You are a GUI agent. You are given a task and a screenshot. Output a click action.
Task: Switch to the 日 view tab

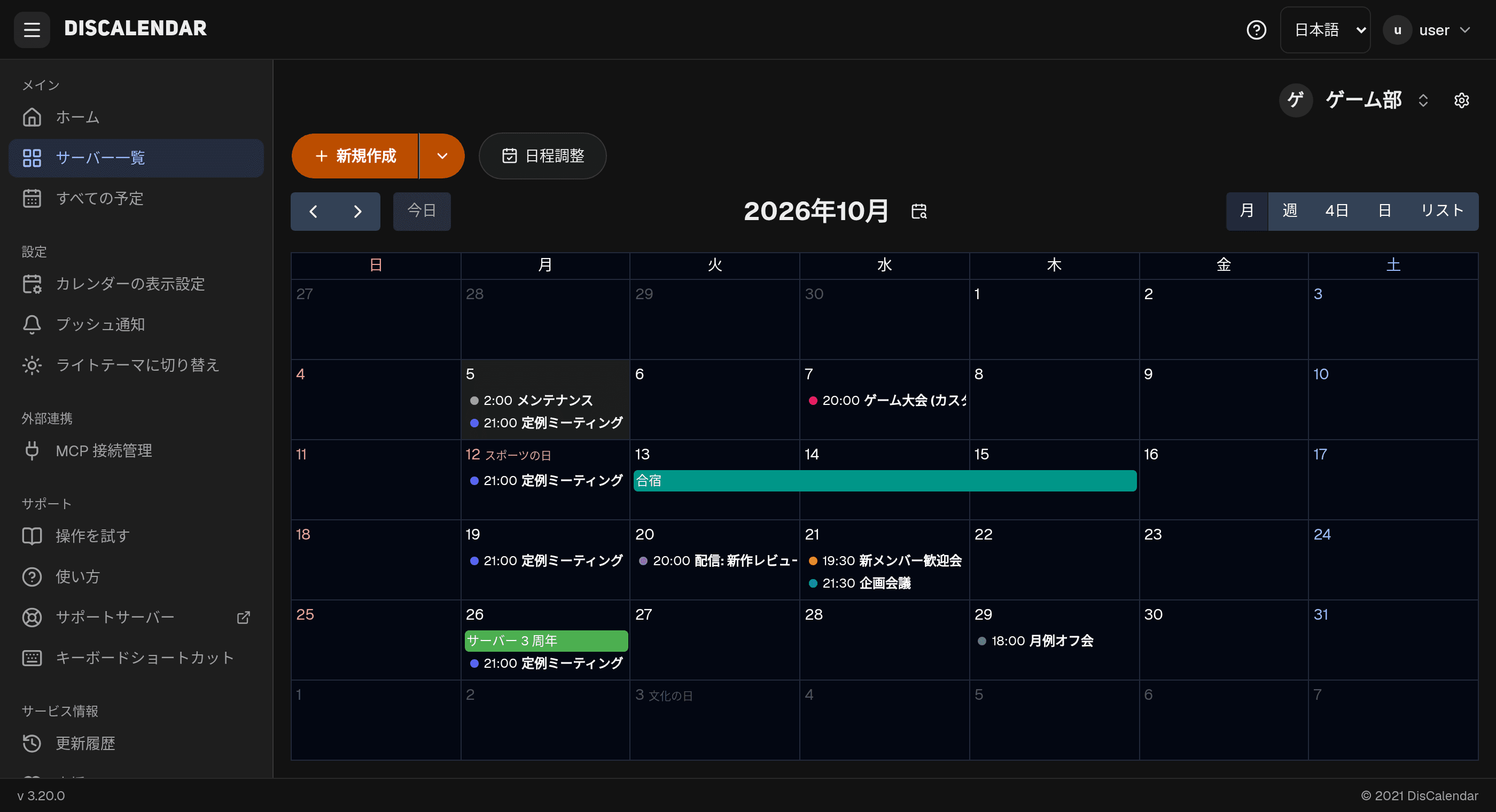point(1384,212)
